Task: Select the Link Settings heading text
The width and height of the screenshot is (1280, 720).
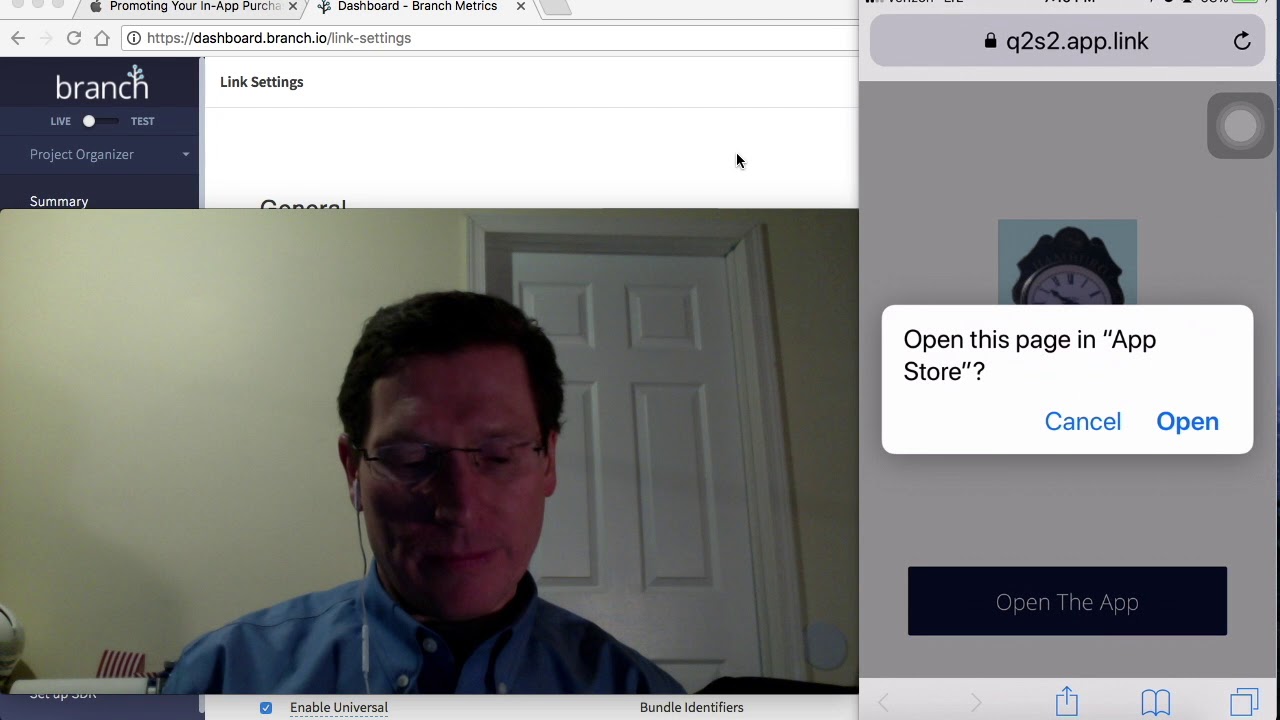Action: click(x=262, y=82)
